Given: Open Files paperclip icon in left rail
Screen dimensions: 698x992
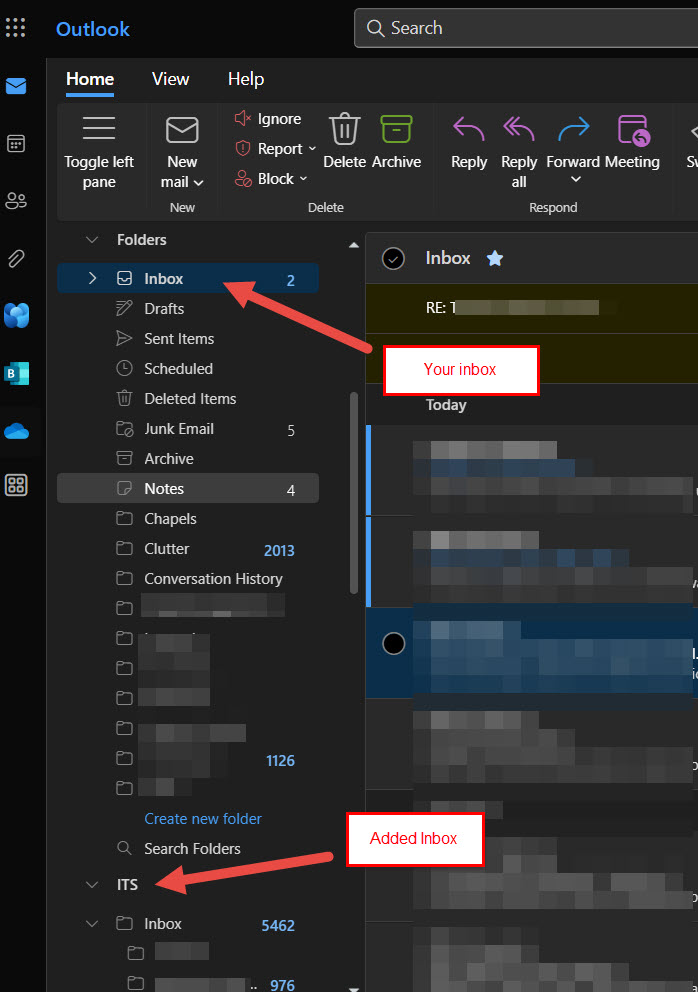Looking at the screenshot, I should pyautogui.click(x=16, y=258).
